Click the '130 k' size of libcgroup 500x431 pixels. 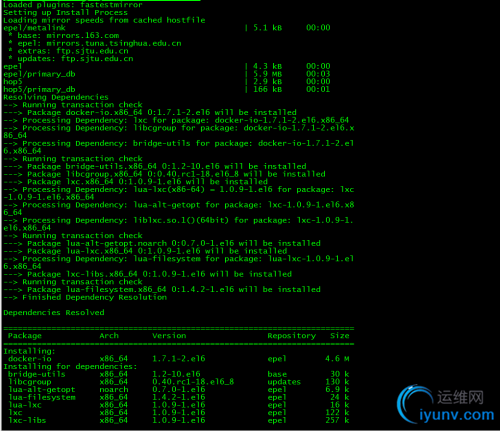pos(337,382)
